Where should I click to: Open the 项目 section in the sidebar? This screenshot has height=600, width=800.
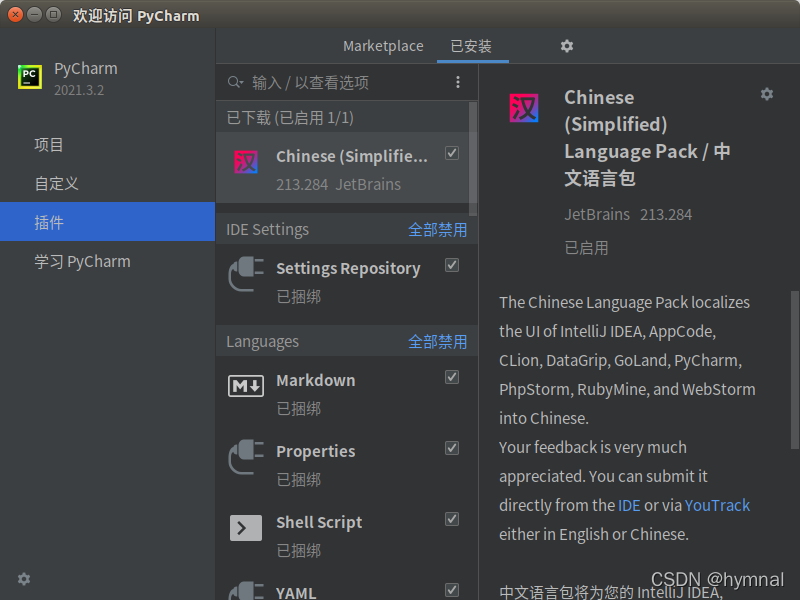coord(108,145)
